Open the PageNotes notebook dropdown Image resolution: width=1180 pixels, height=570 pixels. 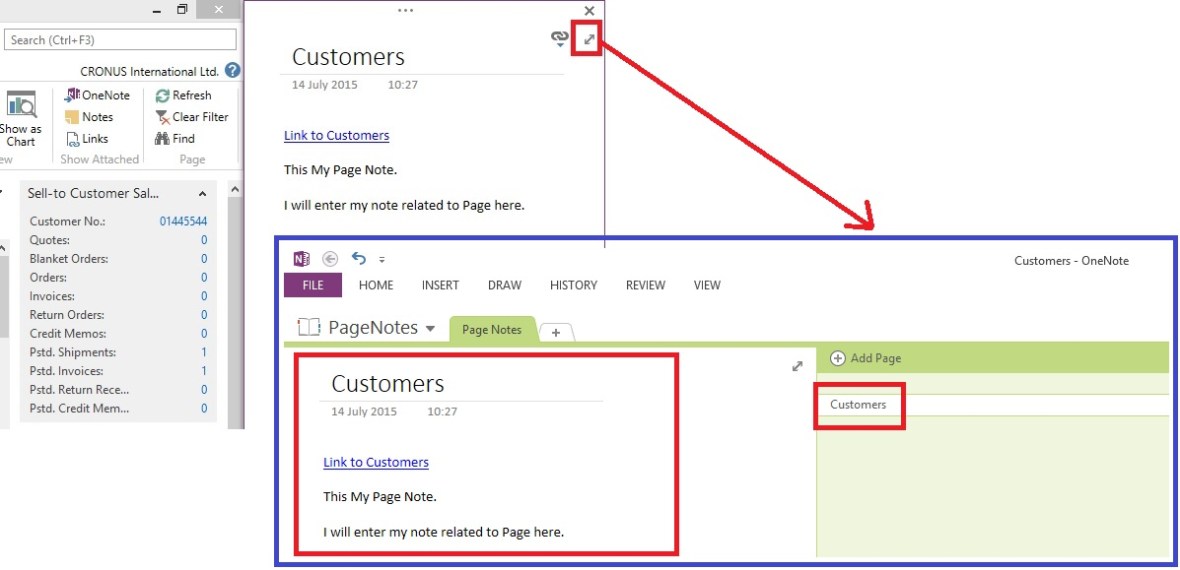(x=430, y=328)
